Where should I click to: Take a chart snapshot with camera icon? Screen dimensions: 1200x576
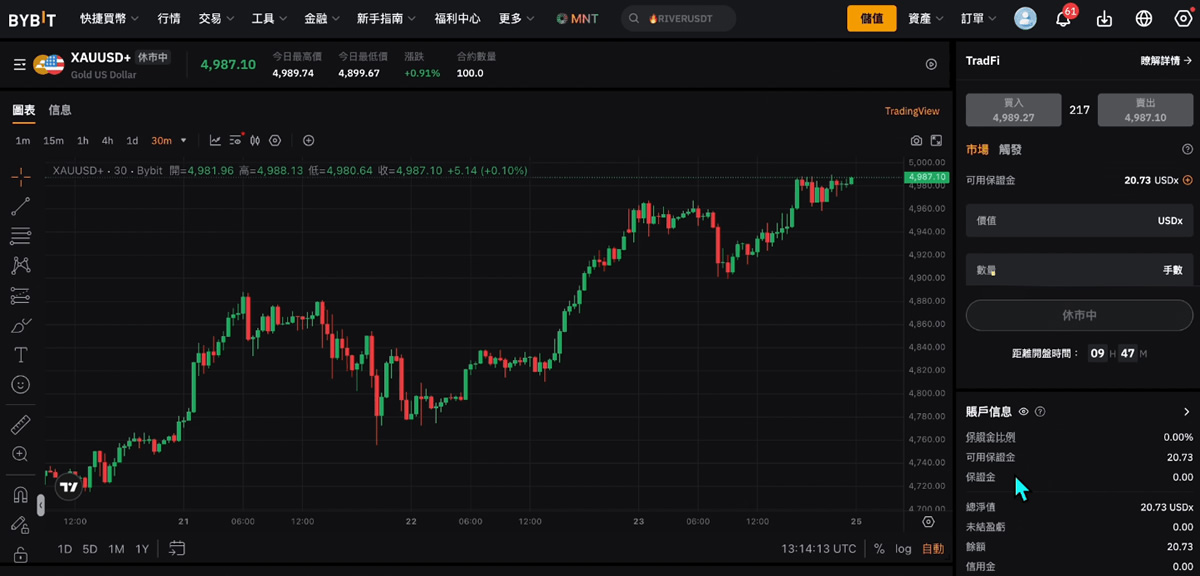(x=916, y=141)
